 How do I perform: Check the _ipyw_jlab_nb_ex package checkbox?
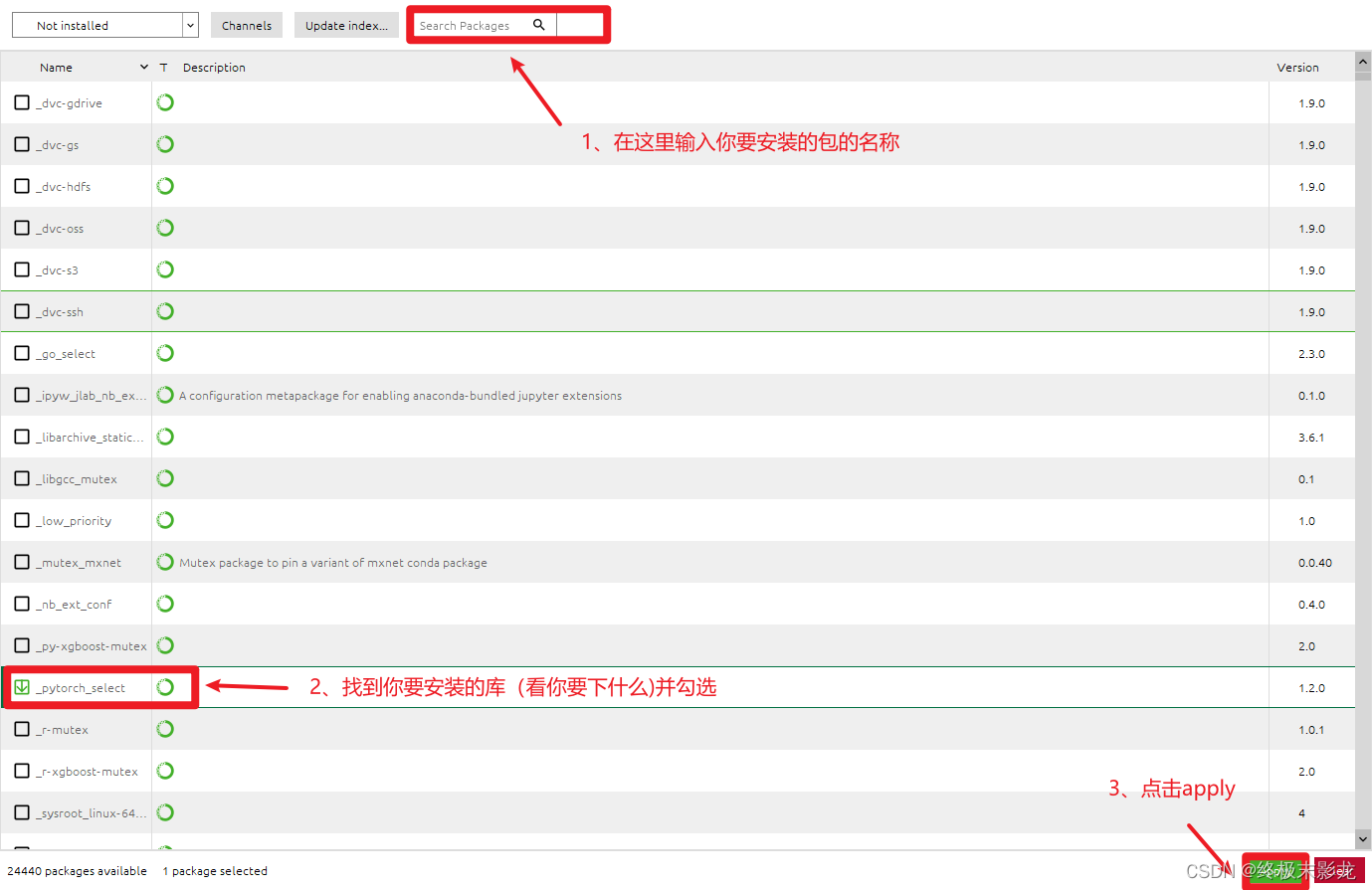[x=22, y=395]
